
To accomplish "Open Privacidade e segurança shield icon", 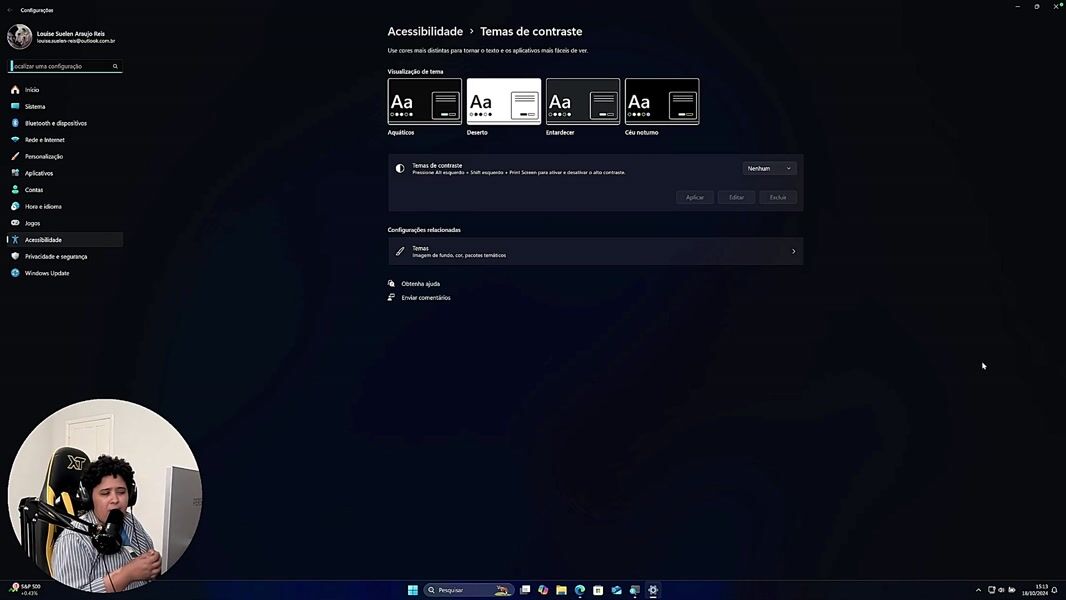I will pyautogui.click(x=15, y=256).
